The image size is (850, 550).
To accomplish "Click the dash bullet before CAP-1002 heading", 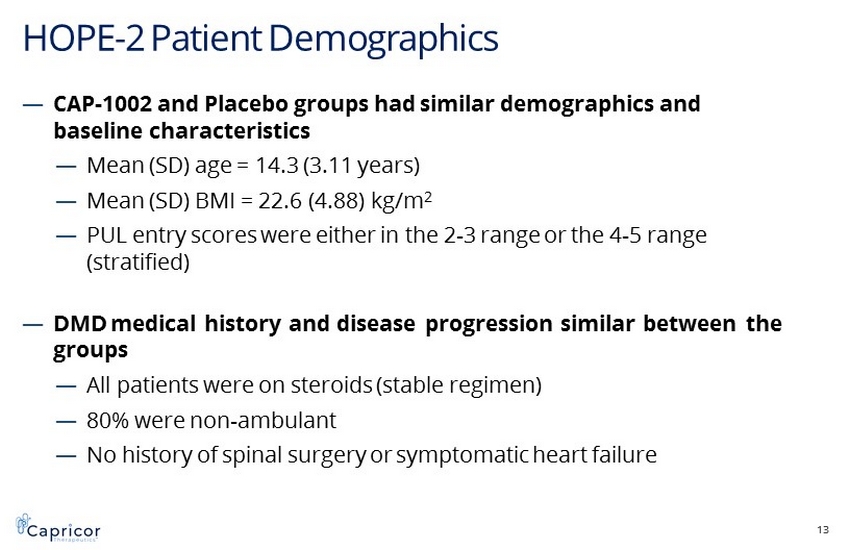I will pos(32,104).
